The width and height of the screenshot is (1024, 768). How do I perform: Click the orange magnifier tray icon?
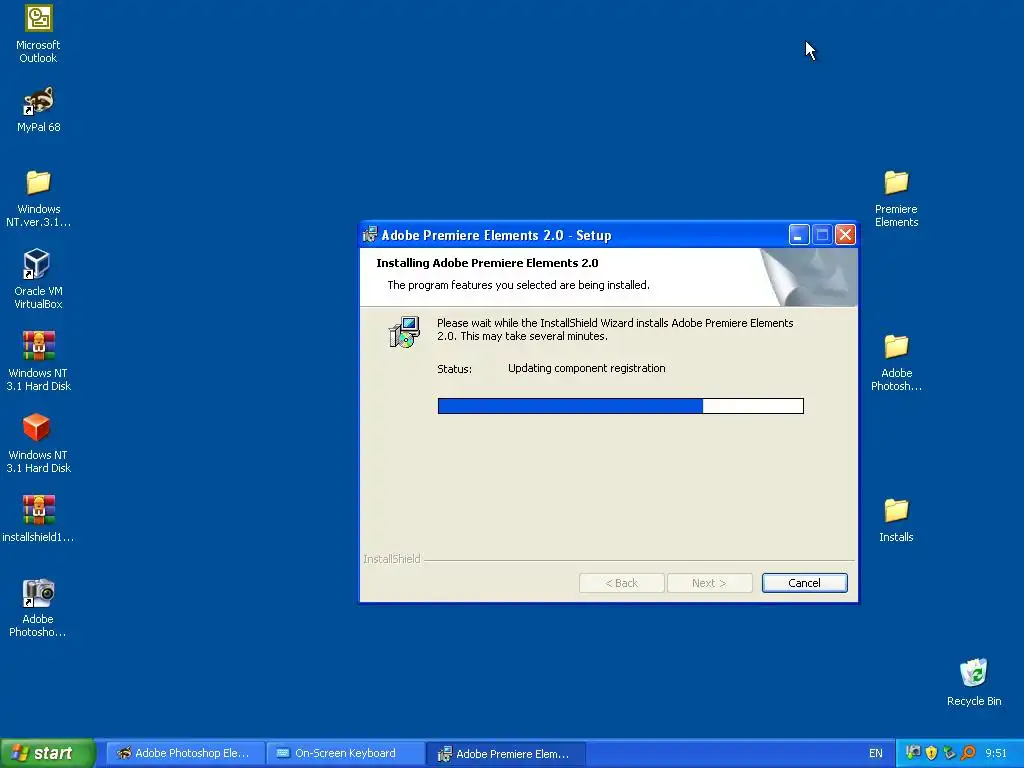(968, 753)
